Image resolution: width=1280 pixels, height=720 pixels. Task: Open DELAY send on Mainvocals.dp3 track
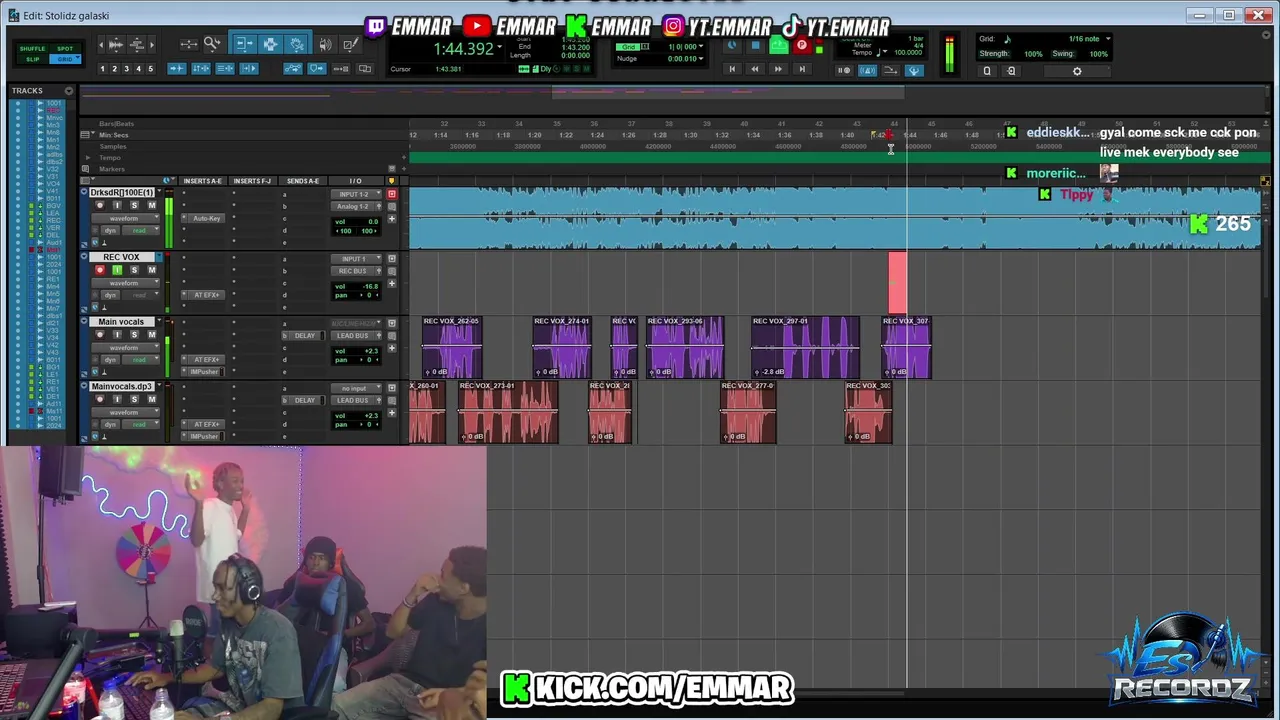coord(305,400)
